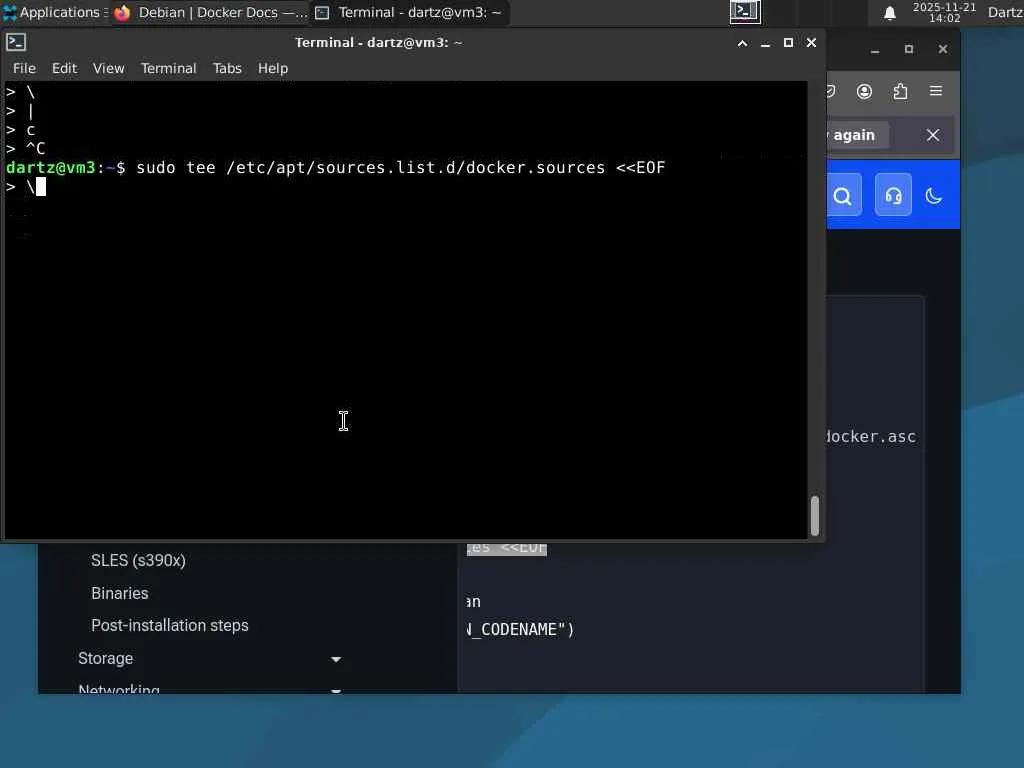Open Docker Docs search magnifier icon
Image resolution: width=1024 pixels, height=768 pixels.
tap(842, 196)
